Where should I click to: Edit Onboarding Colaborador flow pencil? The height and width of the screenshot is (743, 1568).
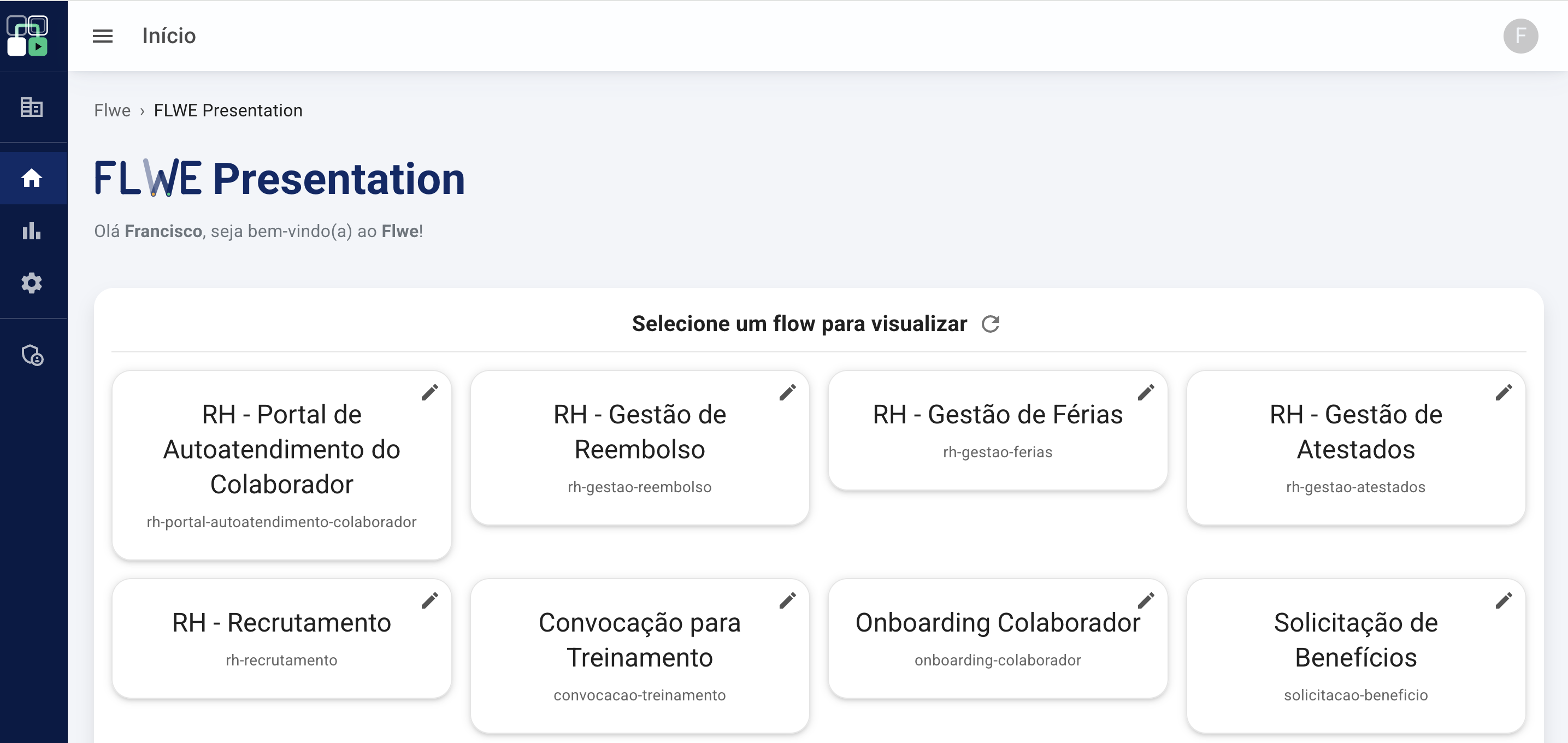(x=1146, y=600)
